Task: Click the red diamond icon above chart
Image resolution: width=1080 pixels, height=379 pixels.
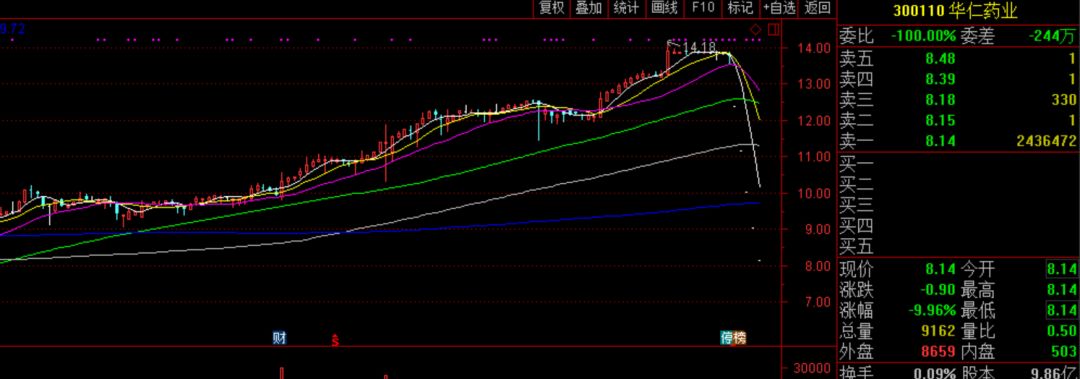Action: click(x=756, y=30)
